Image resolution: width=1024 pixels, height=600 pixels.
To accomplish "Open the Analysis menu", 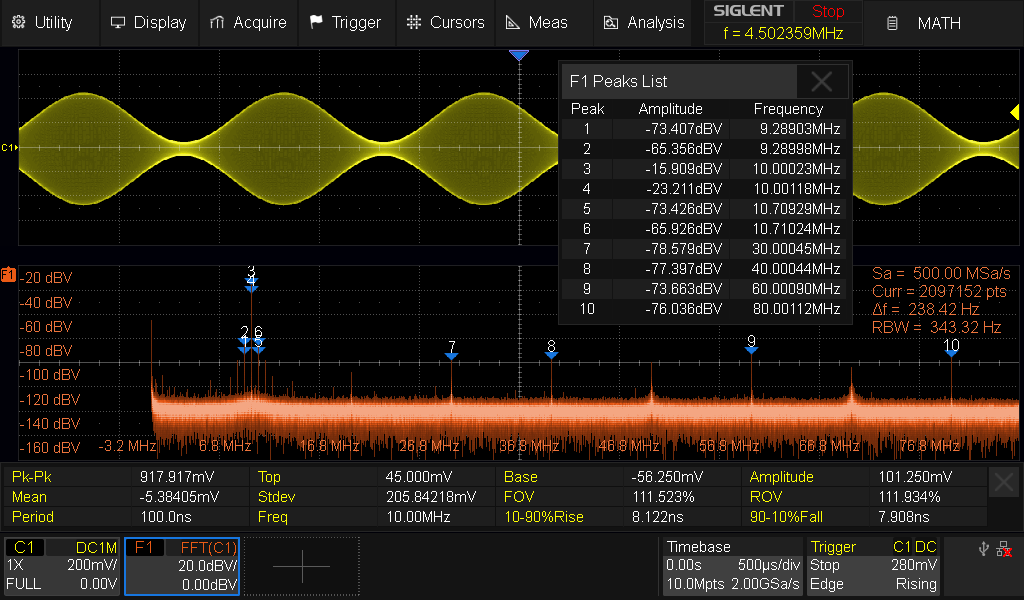I will (x=645, y=23).
